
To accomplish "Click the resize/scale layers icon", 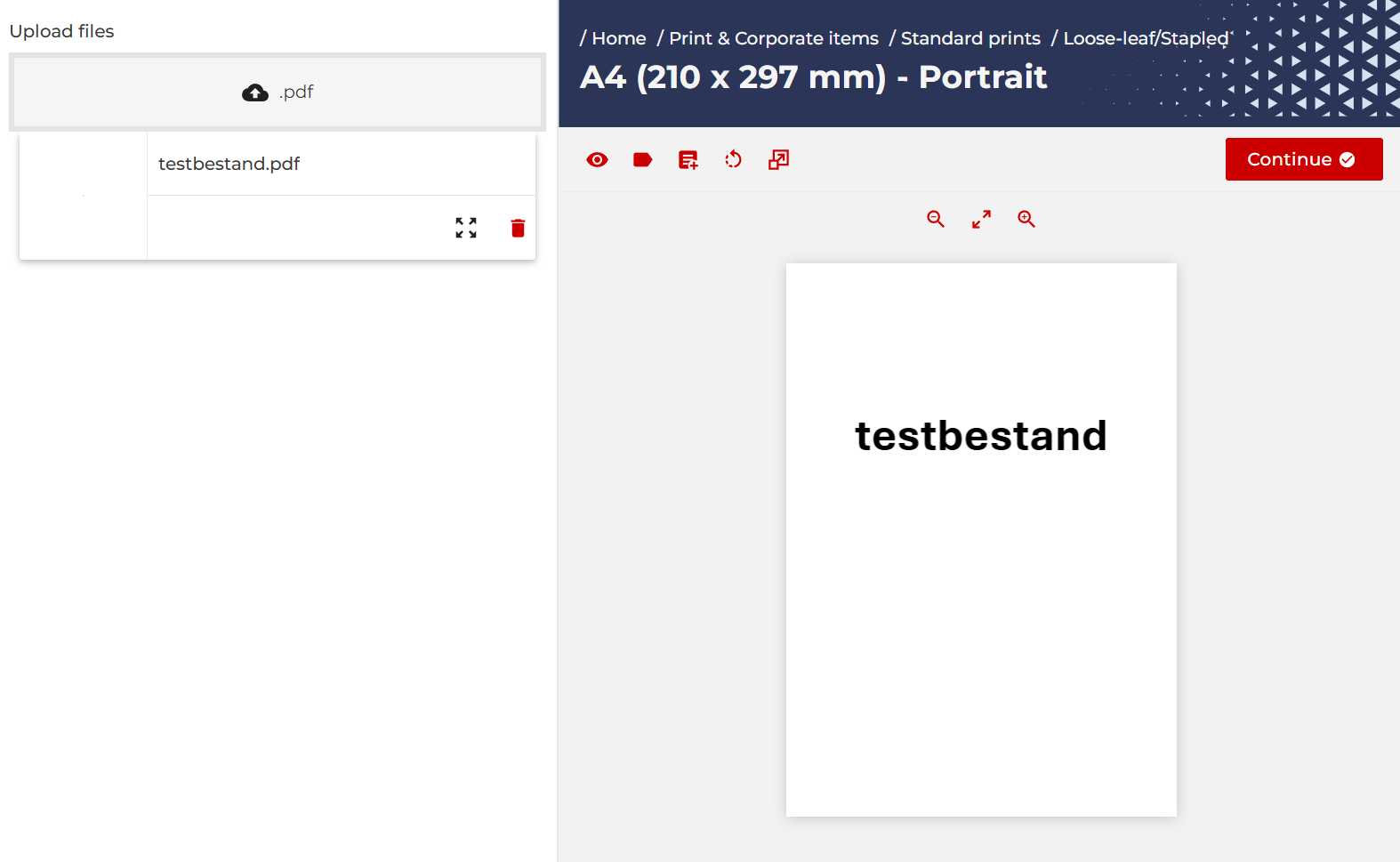I will (x=778, y=159).
